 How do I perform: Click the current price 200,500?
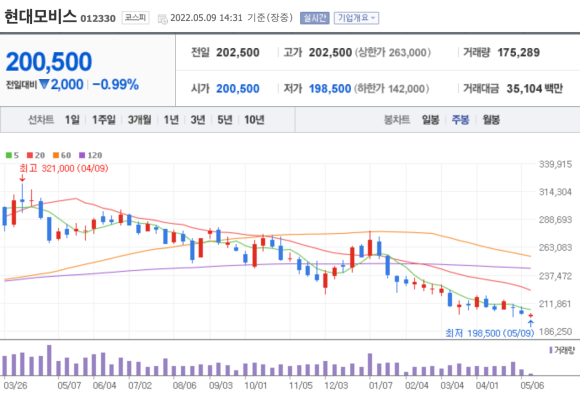pos(49,61)
